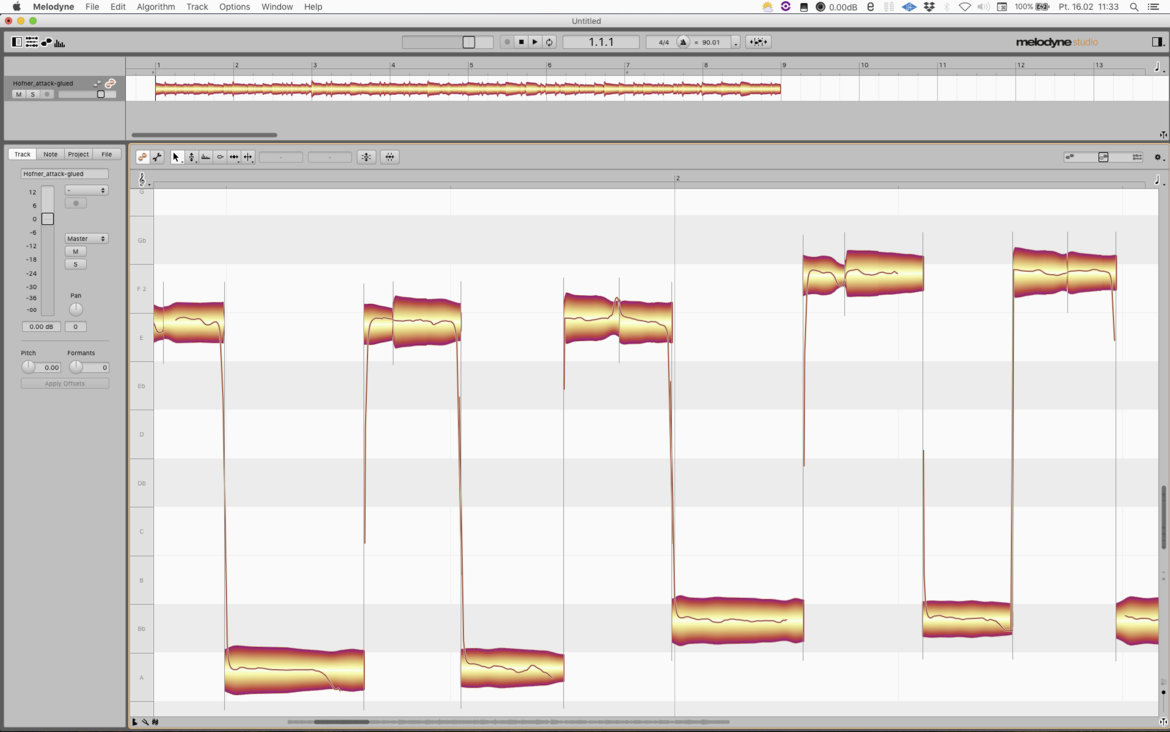Show the Track pane with mixer icon

31,43
